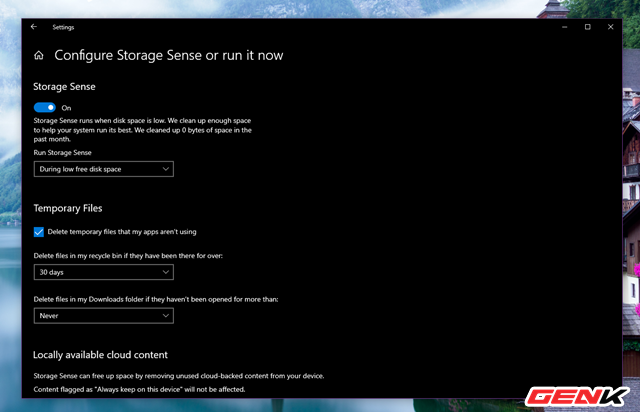The width and height of the screenshot is (640, 412).
Task: Maximize the Settings window
Action: (x=587, y=27)
